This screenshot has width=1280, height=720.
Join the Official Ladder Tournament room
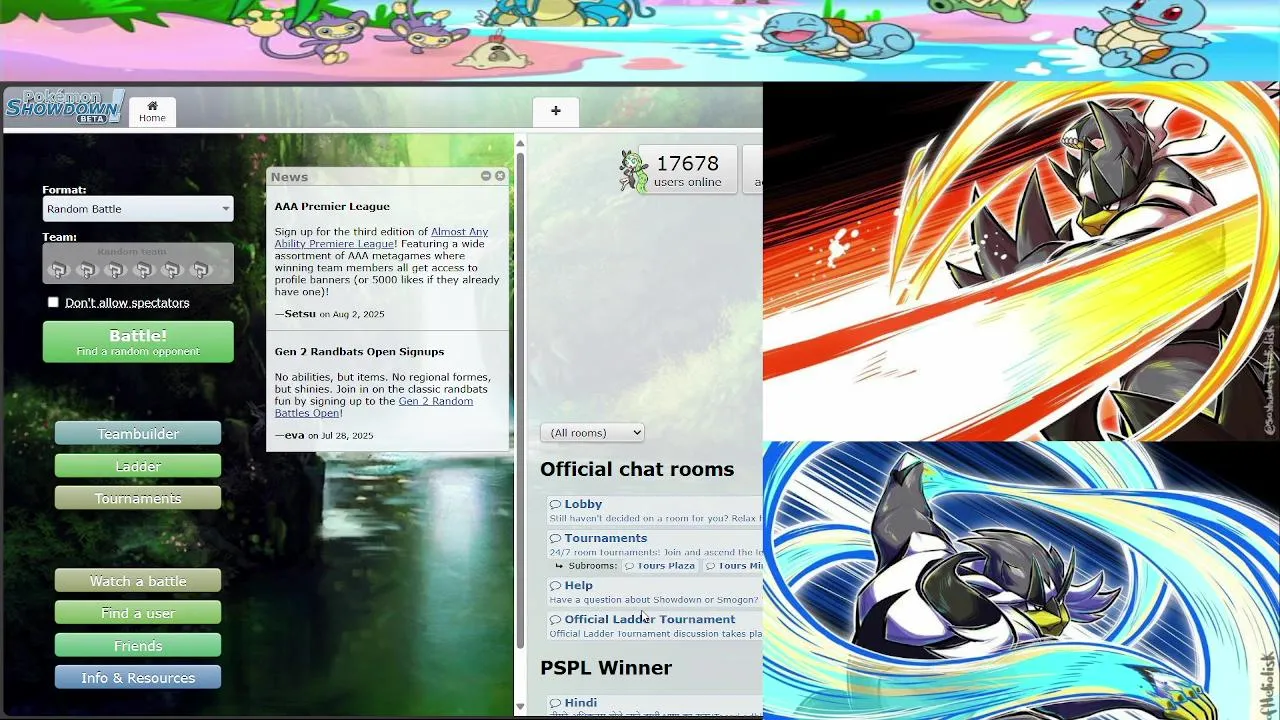(x=655, y=626)
